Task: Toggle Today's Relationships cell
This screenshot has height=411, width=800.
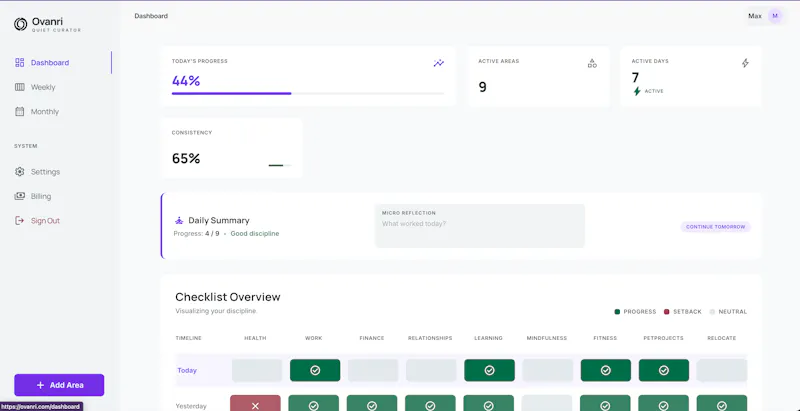Action: pos(431,370)
